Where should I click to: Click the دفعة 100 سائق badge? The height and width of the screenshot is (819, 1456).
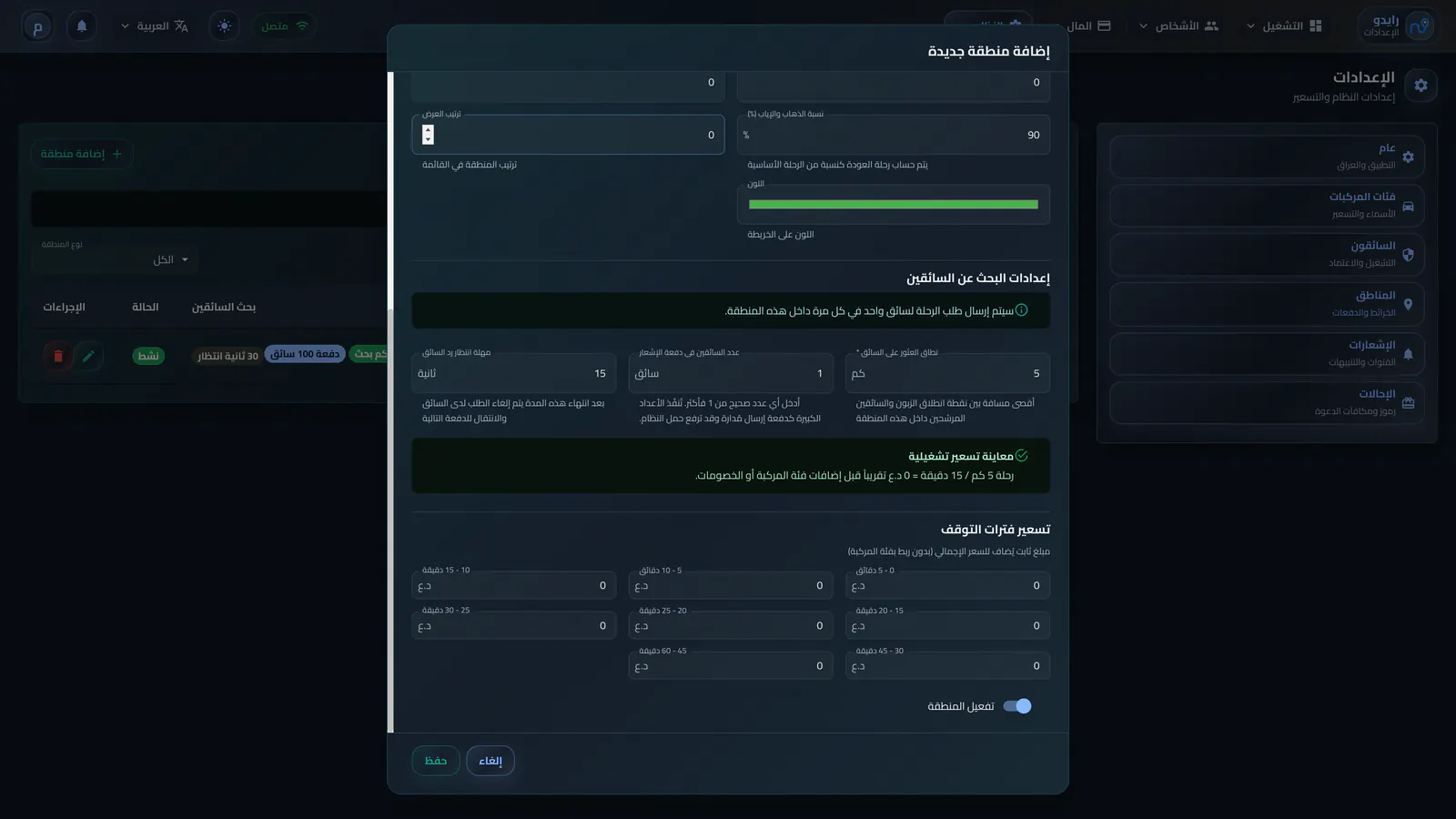tap(305, 354)
